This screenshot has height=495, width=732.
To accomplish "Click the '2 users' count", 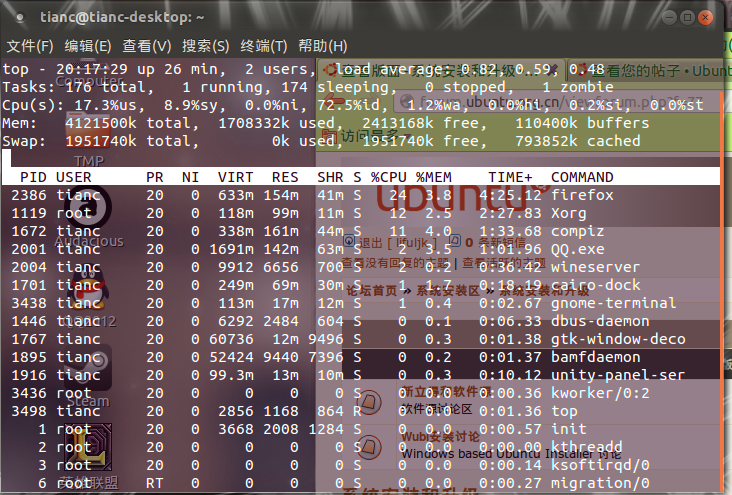I will coord(276,70).
